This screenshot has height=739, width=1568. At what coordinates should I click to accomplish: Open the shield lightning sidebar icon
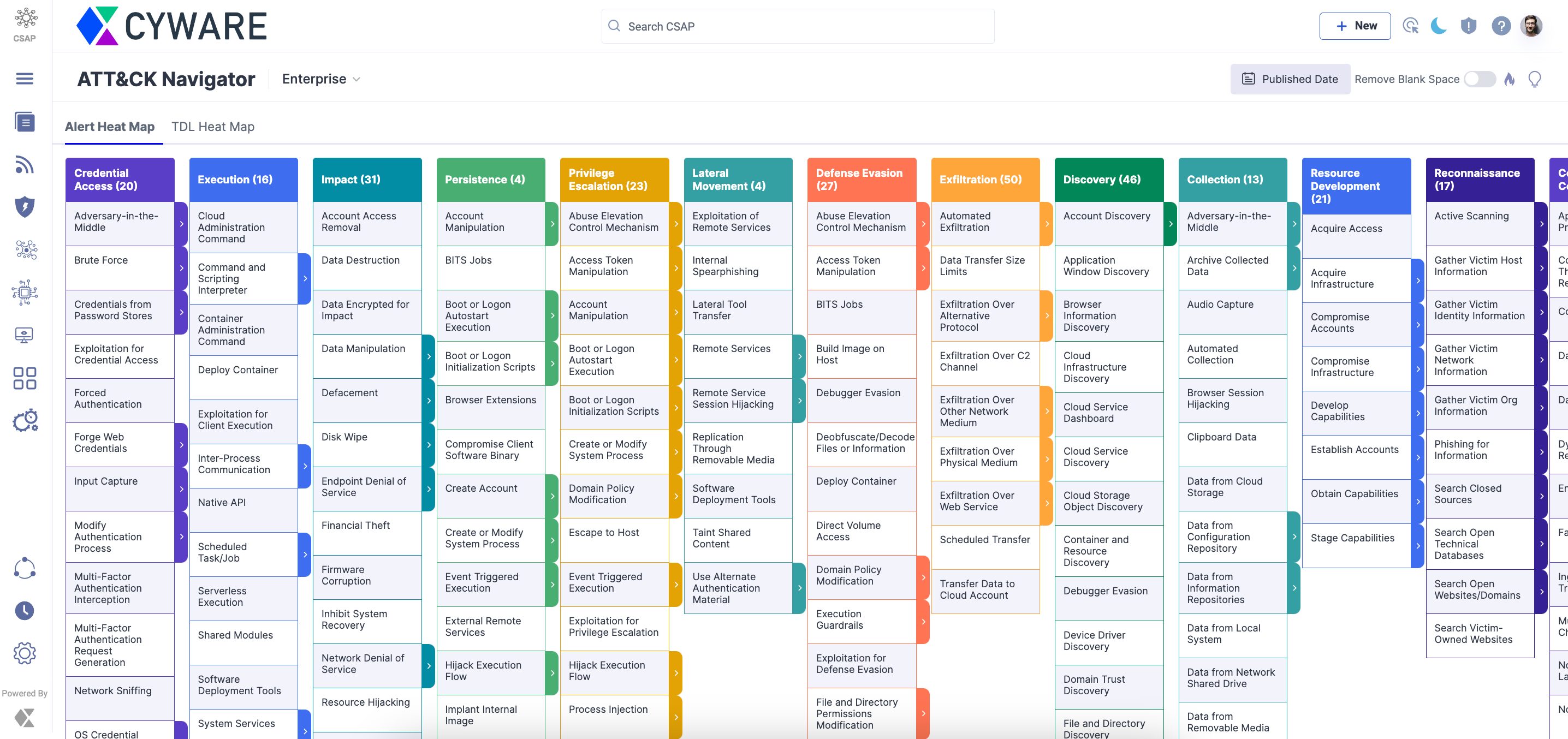[x=25, y=207]
